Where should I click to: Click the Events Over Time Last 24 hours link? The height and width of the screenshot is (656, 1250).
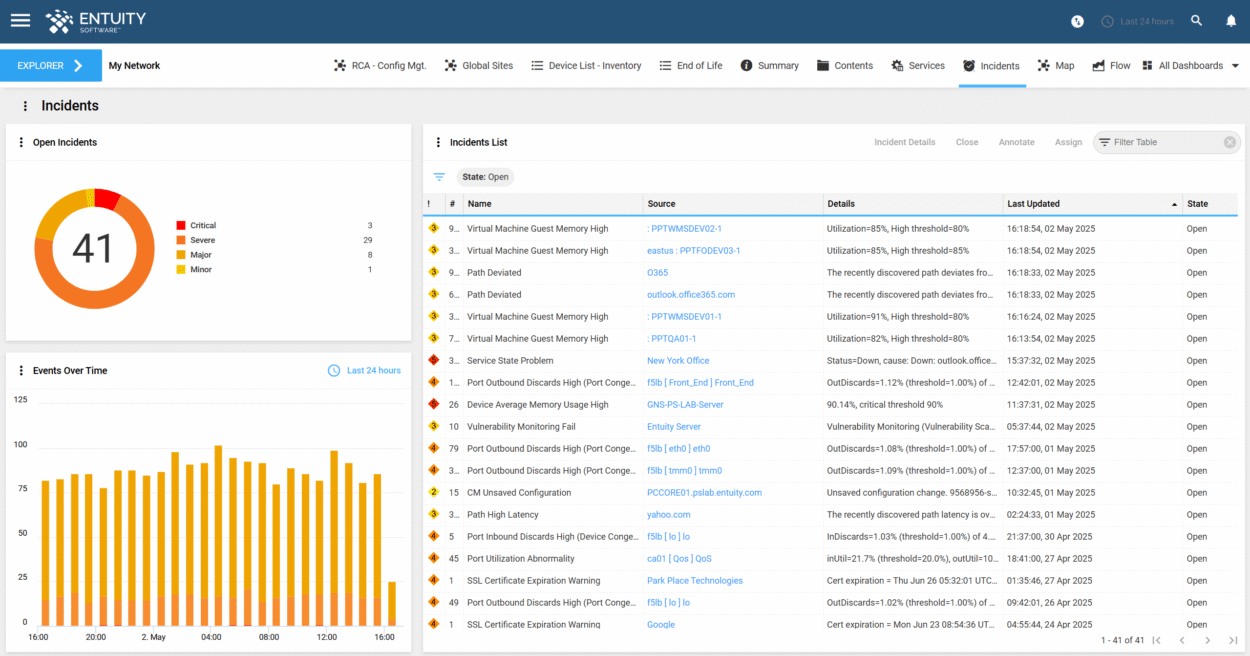tap(364, 371)
